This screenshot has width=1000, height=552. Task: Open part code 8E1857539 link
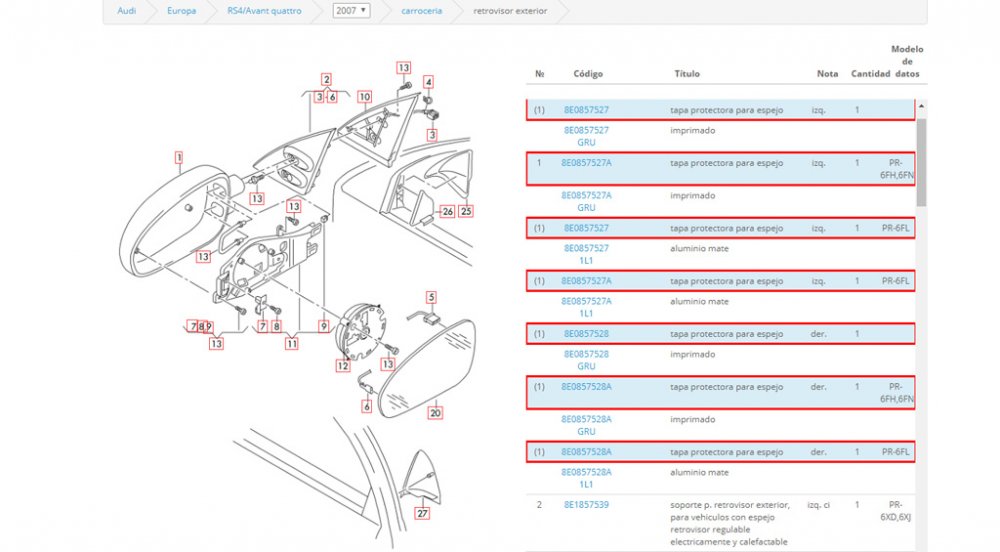tap(586, 504)
